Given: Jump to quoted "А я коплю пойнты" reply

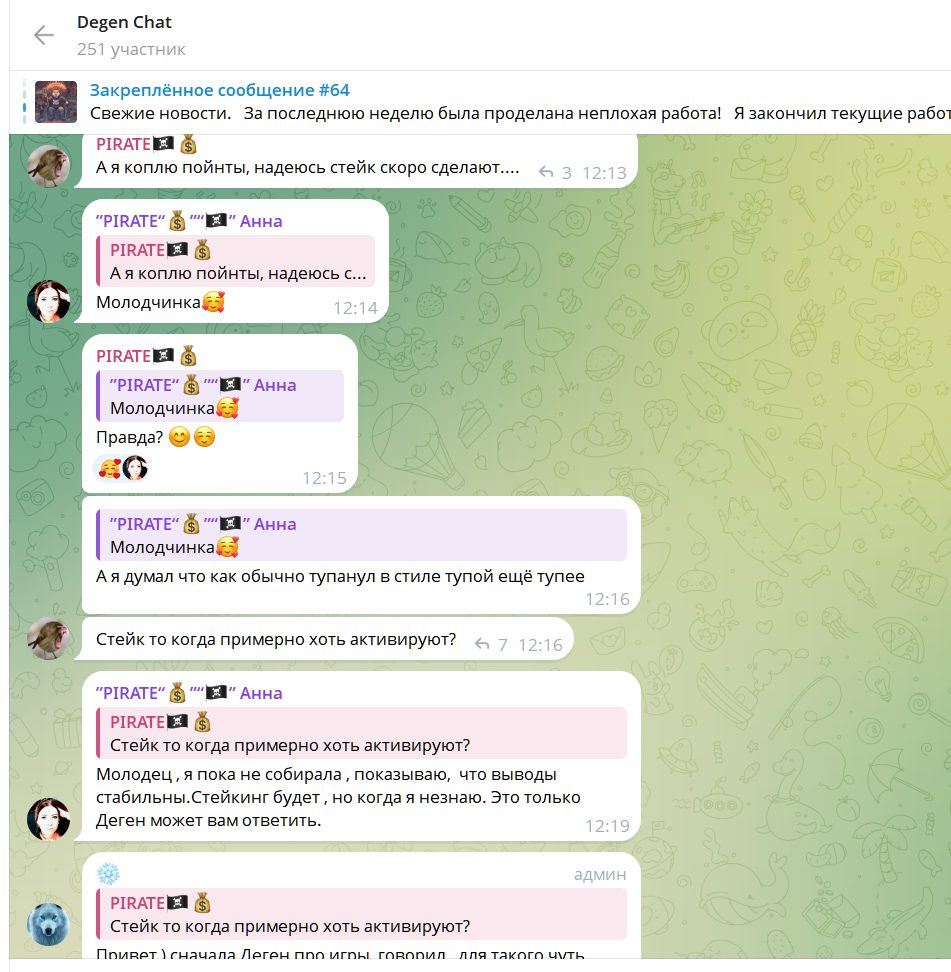Looking at the screenshot, I should click(236, 261).
